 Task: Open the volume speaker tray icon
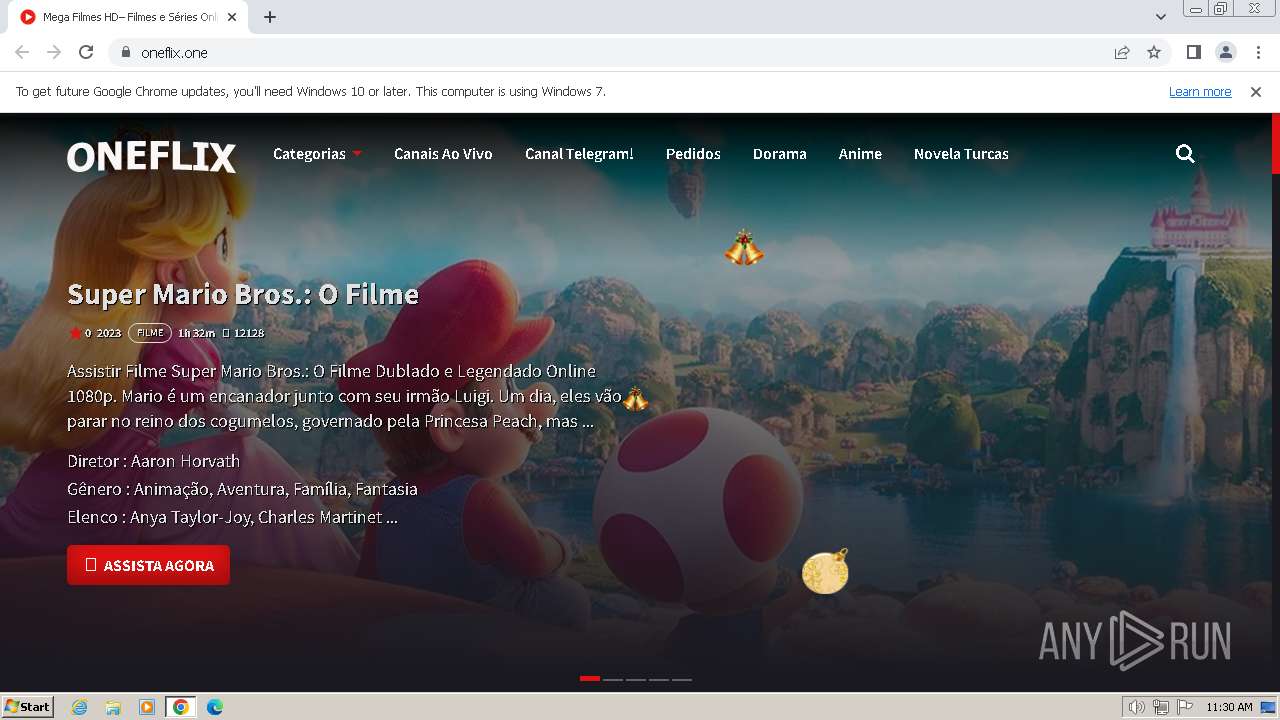click(x=1136, y=707)
